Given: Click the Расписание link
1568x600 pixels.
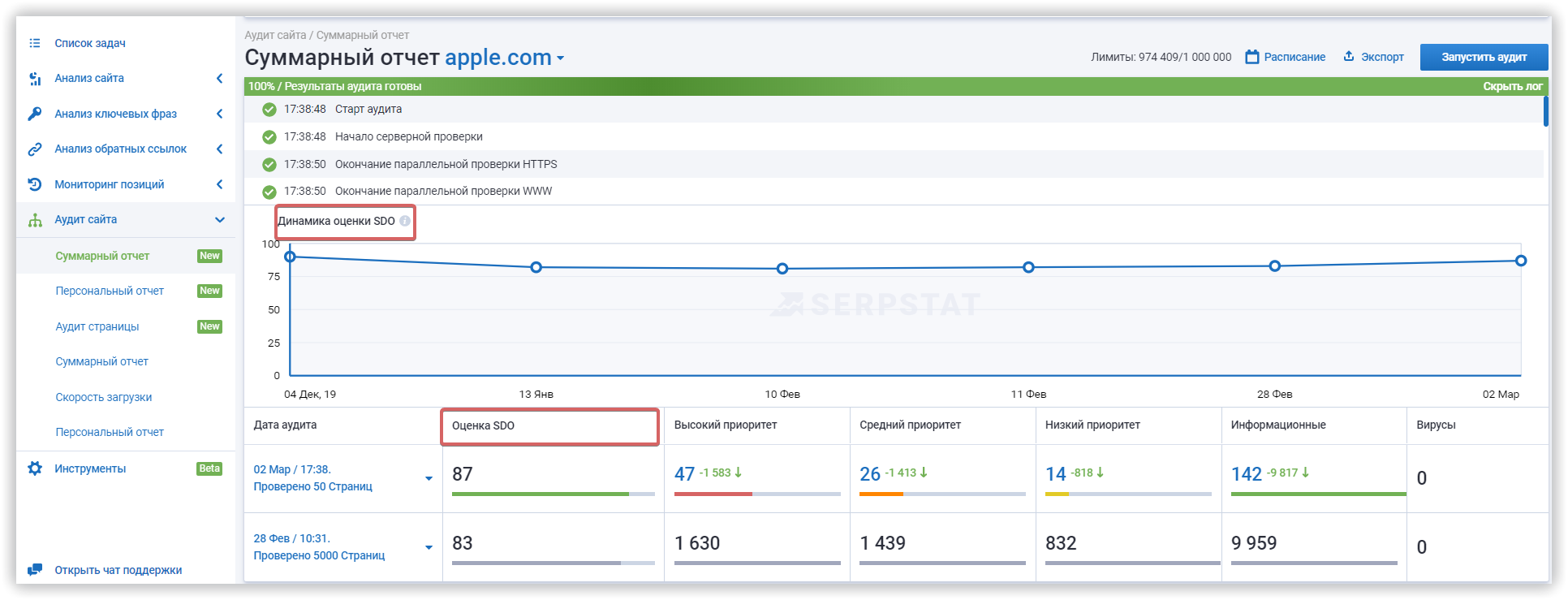Looking at the screenshot, I should point(1294,57).
